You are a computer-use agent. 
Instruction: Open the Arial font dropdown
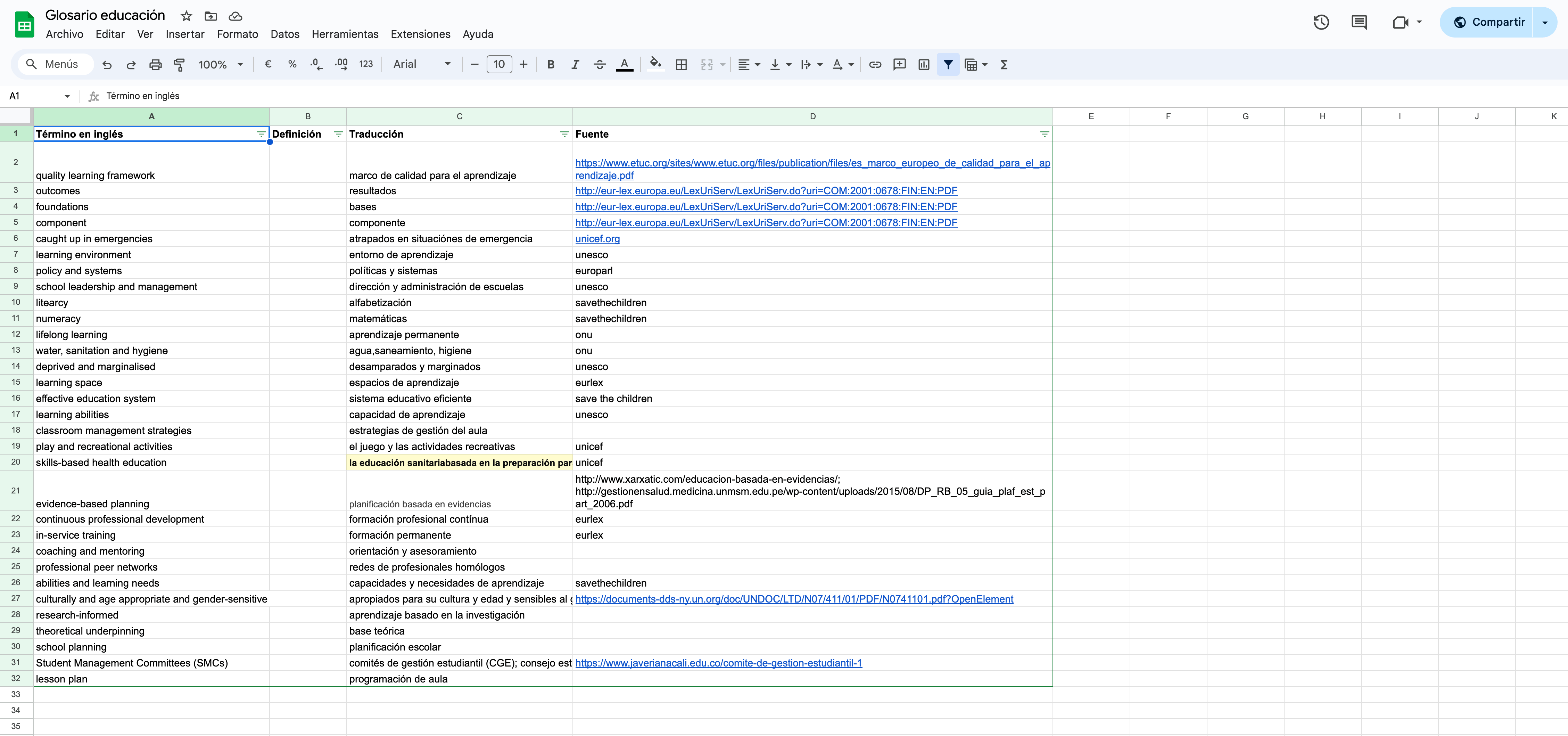pyautogui.click(x=422, y=65)
